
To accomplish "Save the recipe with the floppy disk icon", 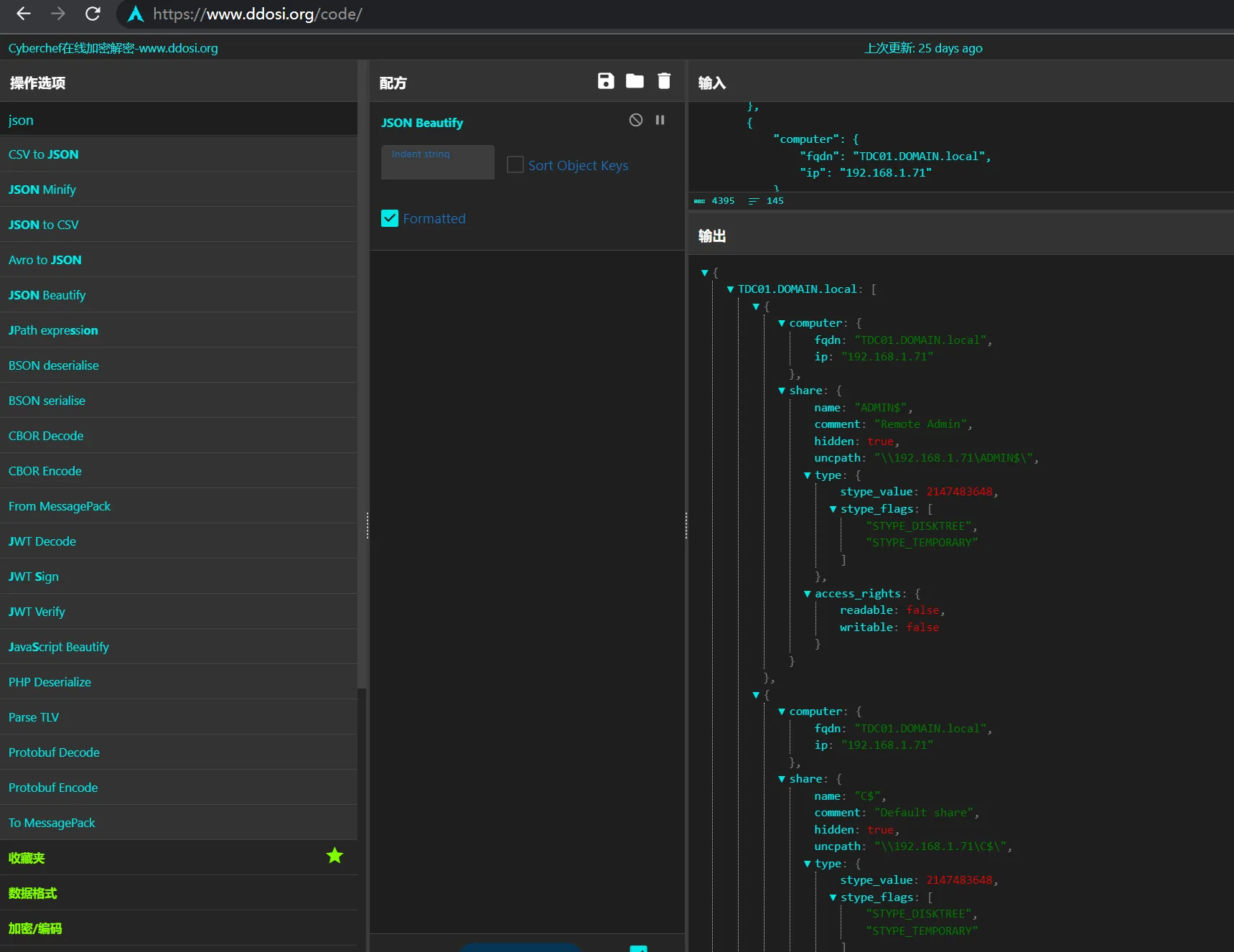I will click(x=606, y=81).
